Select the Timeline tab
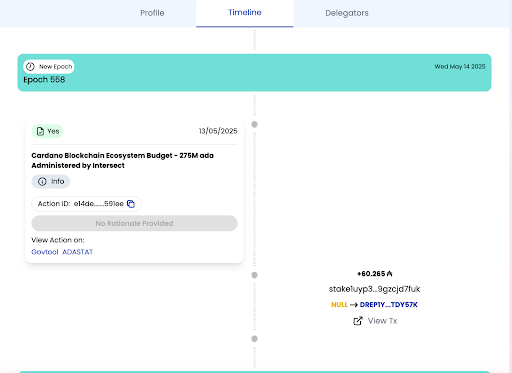 (245, 13)
